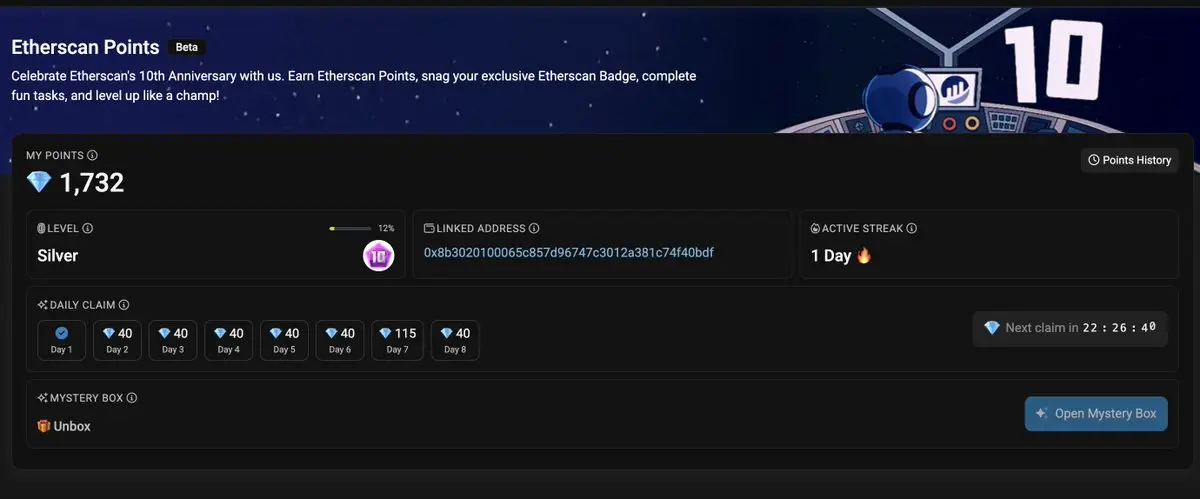Click the Unbox label
Screen dimensions: 1200x499
pos(72,427)
